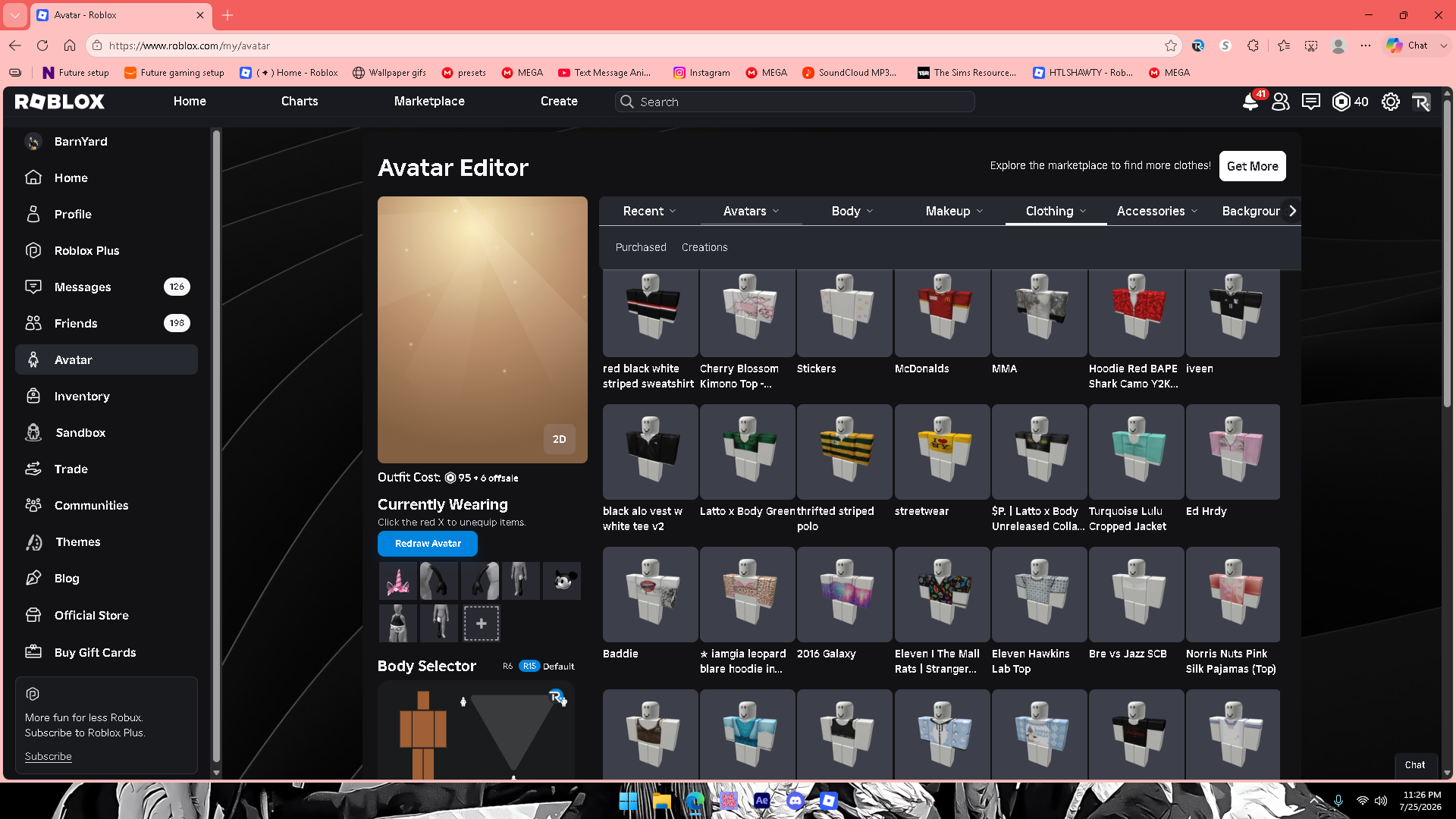Expand the Makeup dropdown
1456x819 pixels.
pos(955,212)
